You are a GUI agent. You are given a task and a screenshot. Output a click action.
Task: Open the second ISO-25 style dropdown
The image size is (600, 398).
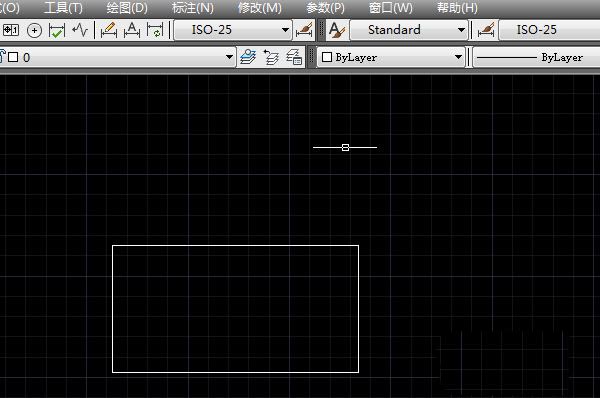549,30
